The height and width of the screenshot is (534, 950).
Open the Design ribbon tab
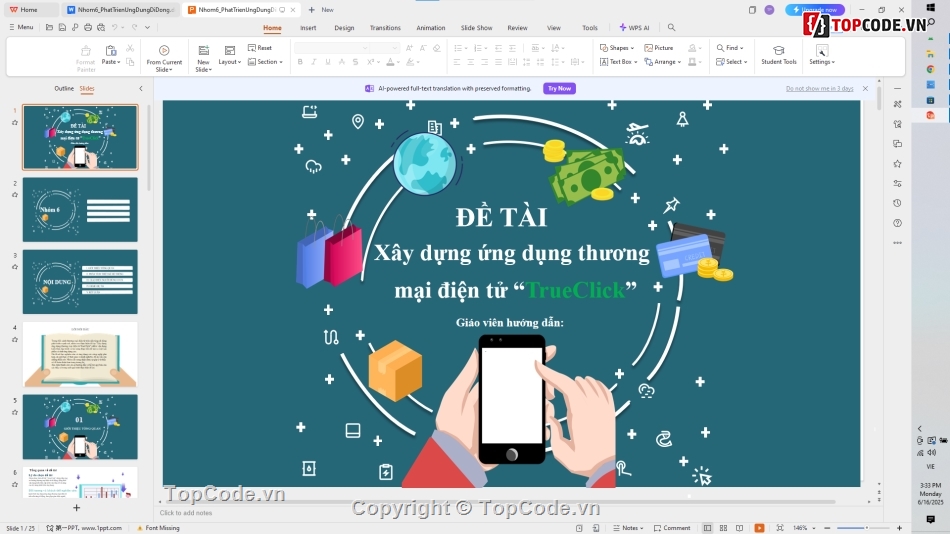344,28
